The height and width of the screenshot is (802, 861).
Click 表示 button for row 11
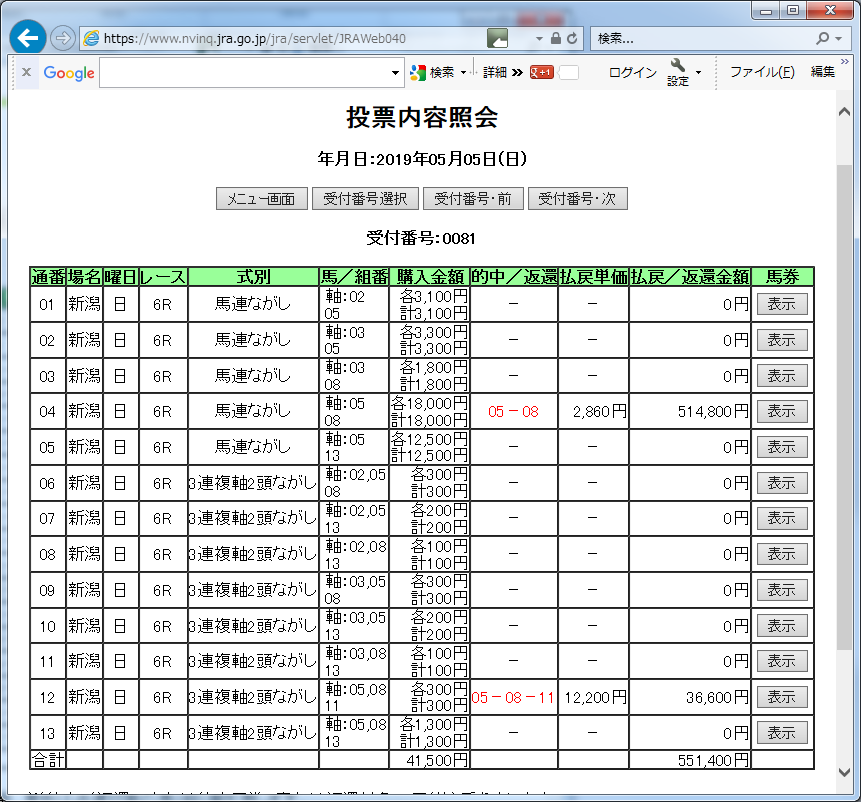coord(782,661)
